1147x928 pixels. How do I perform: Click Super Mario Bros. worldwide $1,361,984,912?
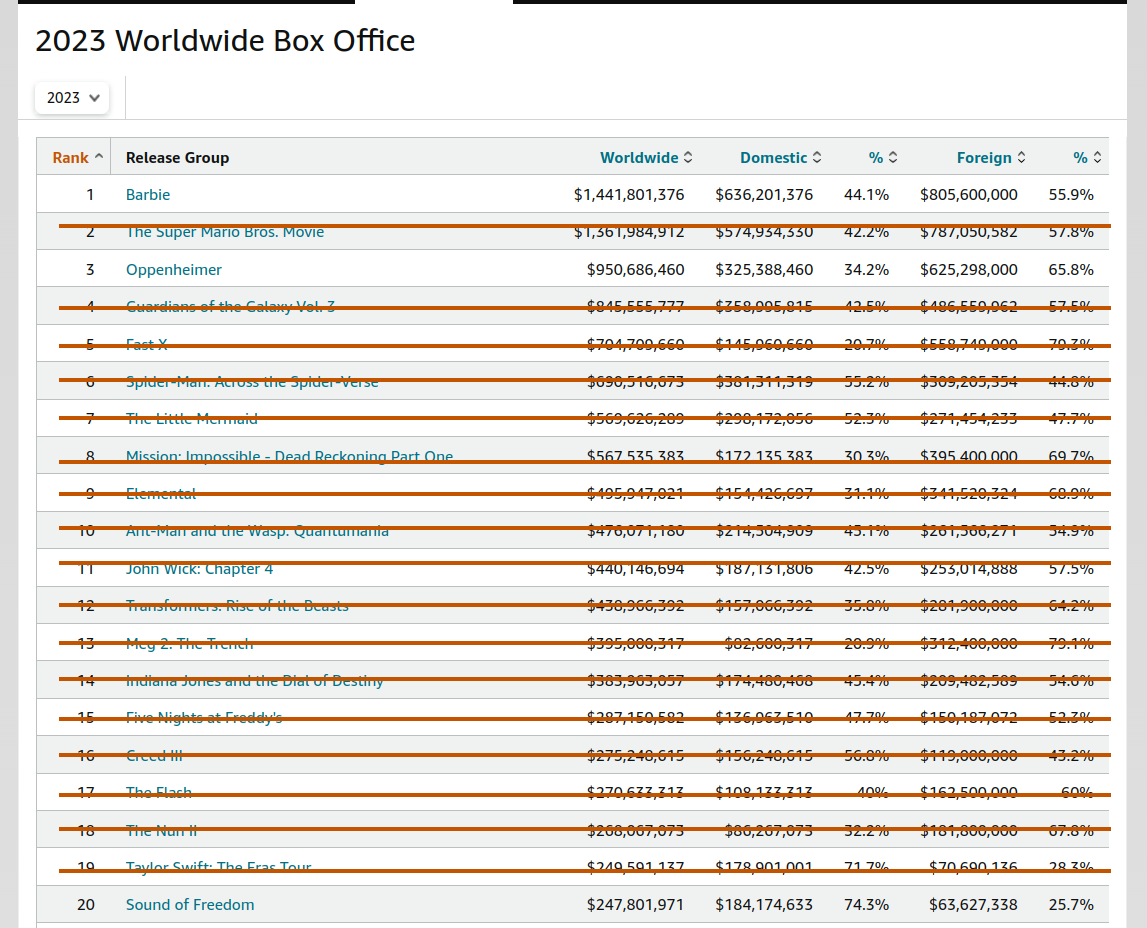(x=629, y=233)
